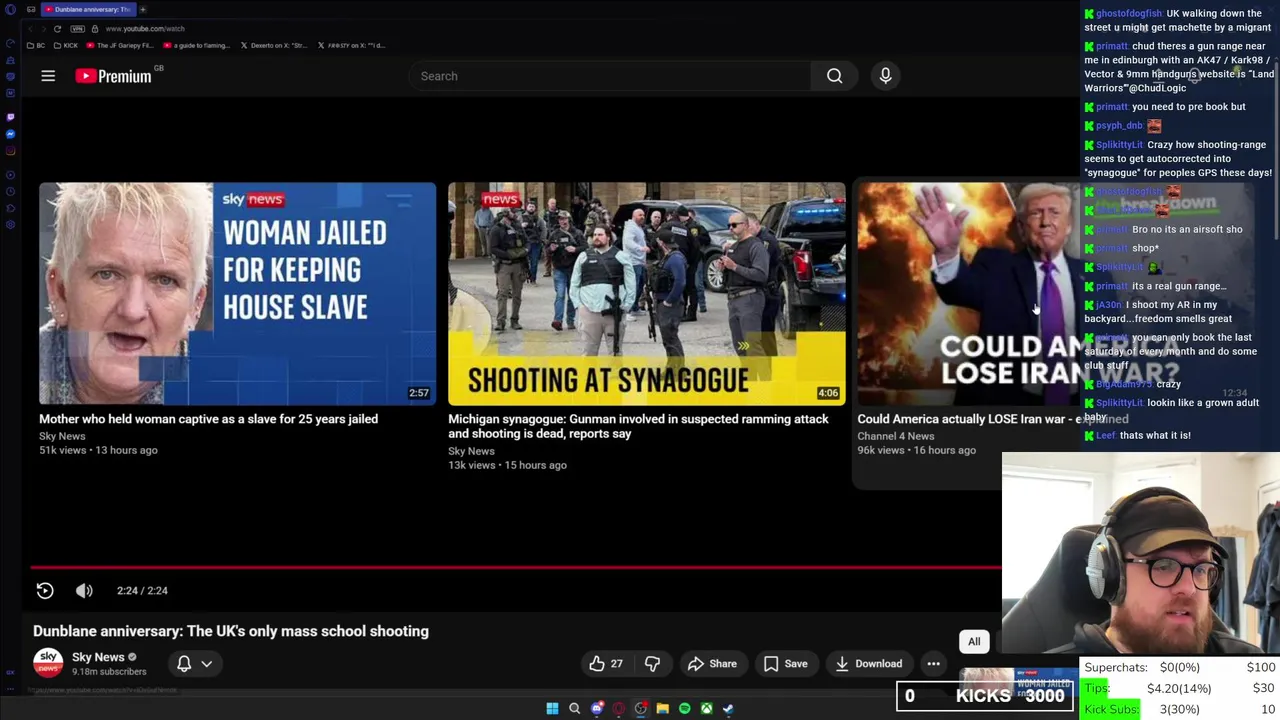Screen dimensions: 1280x720
Task: Open 'Michigan synagogue: Gunman involved' title
Action: [638, 426]
